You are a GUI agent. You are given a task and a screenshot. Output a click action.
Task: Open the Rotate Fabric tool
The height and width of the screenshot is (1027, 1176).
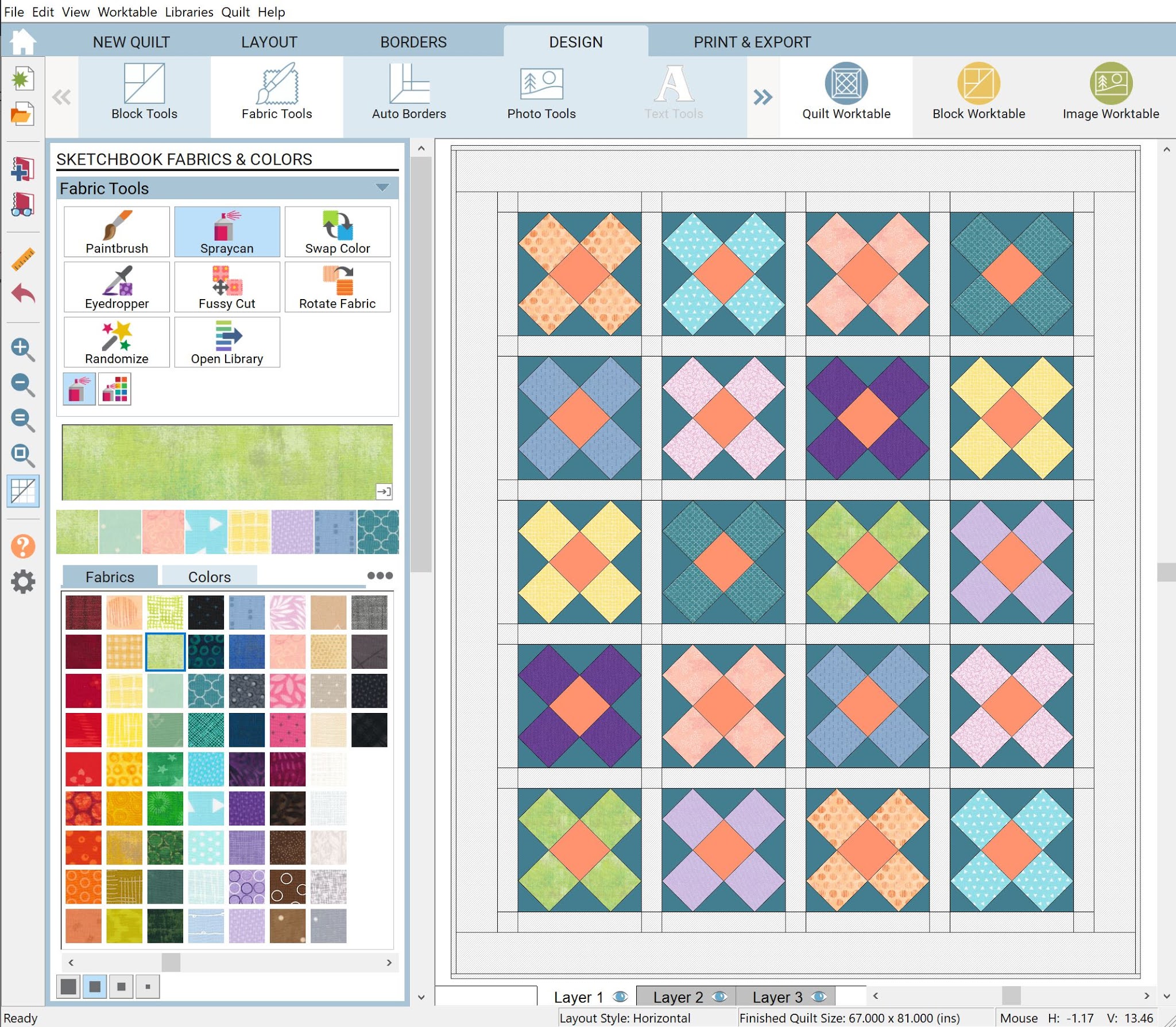click(337, 286)
